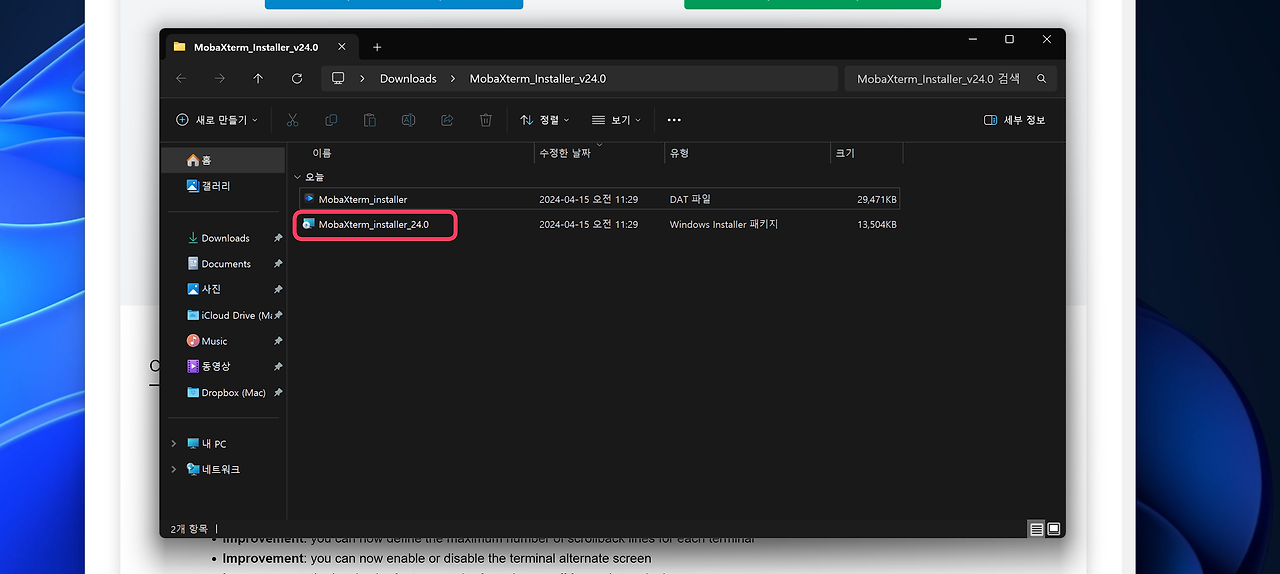Click the Cut scissors icon
The width and height of the screenshot is (1280, 574).
coord(292,120)
